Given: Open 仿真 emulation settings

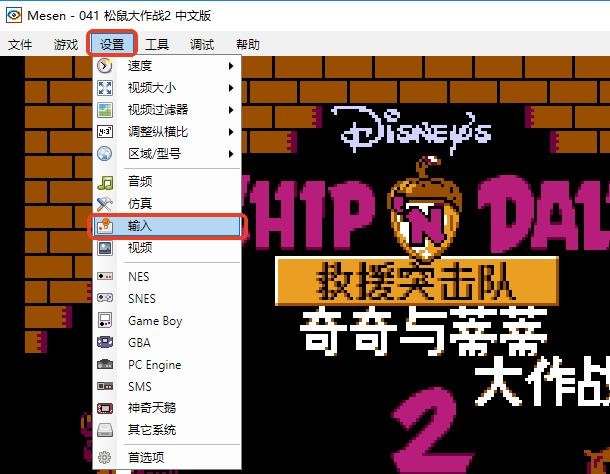Looking at the screenshot, I should tap(167, 204).
